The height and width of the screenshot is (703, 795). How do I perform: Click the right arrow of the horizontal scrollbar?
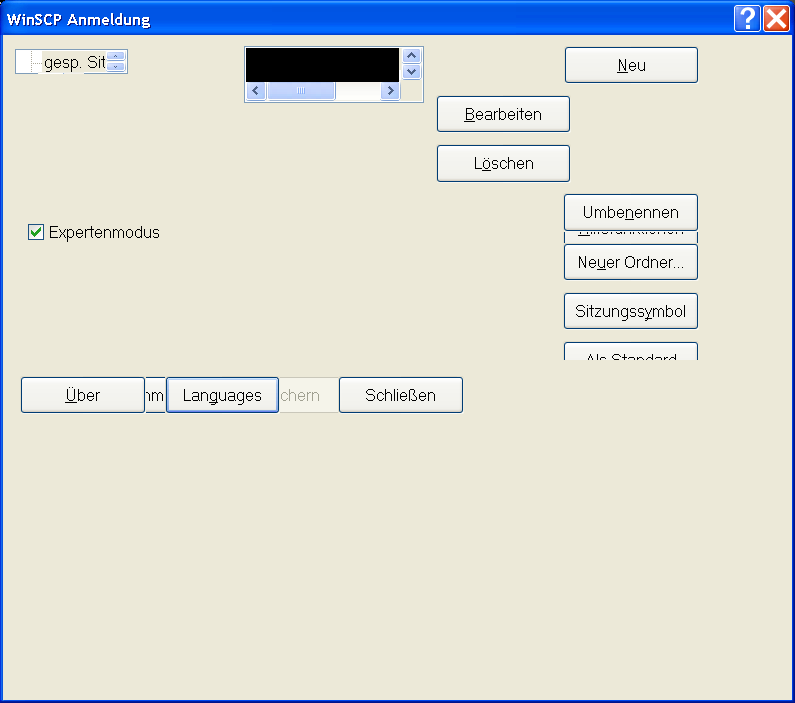[389, 91]
